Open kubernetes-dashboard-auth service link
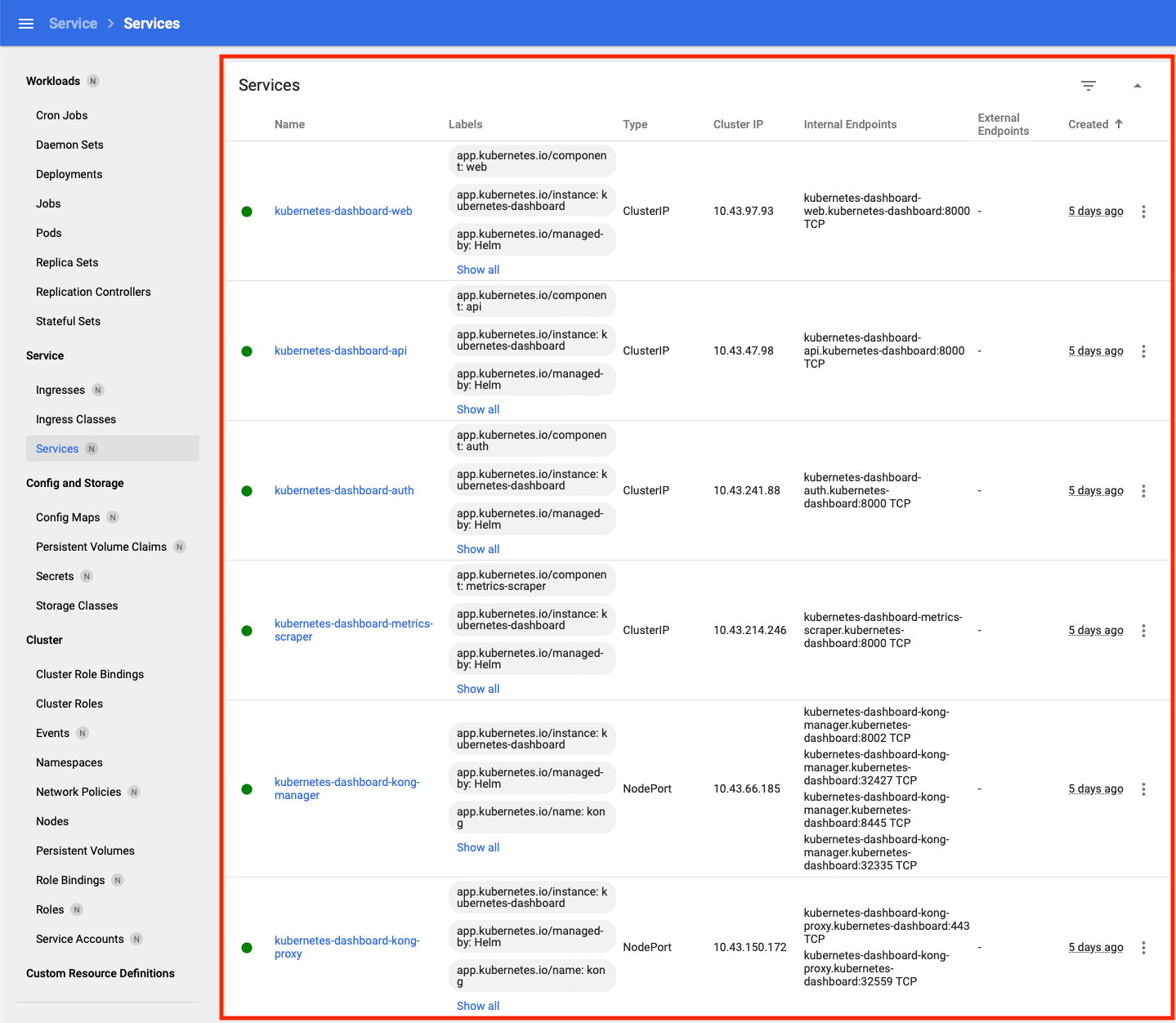Screen dimensions: 1176x1023 click(x=344, y=490)
